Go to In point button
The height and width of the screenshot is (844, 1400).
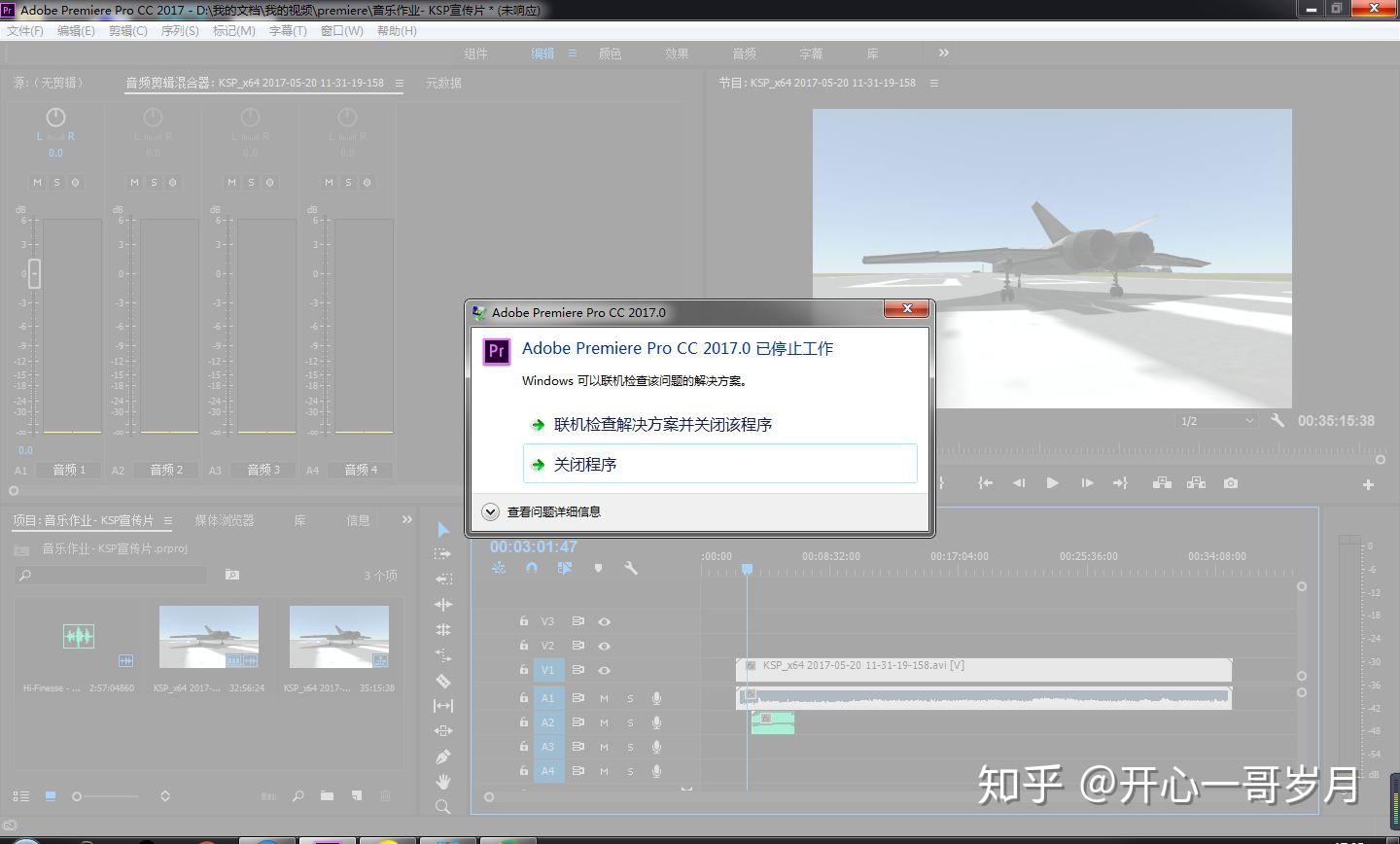coord(985,483)
